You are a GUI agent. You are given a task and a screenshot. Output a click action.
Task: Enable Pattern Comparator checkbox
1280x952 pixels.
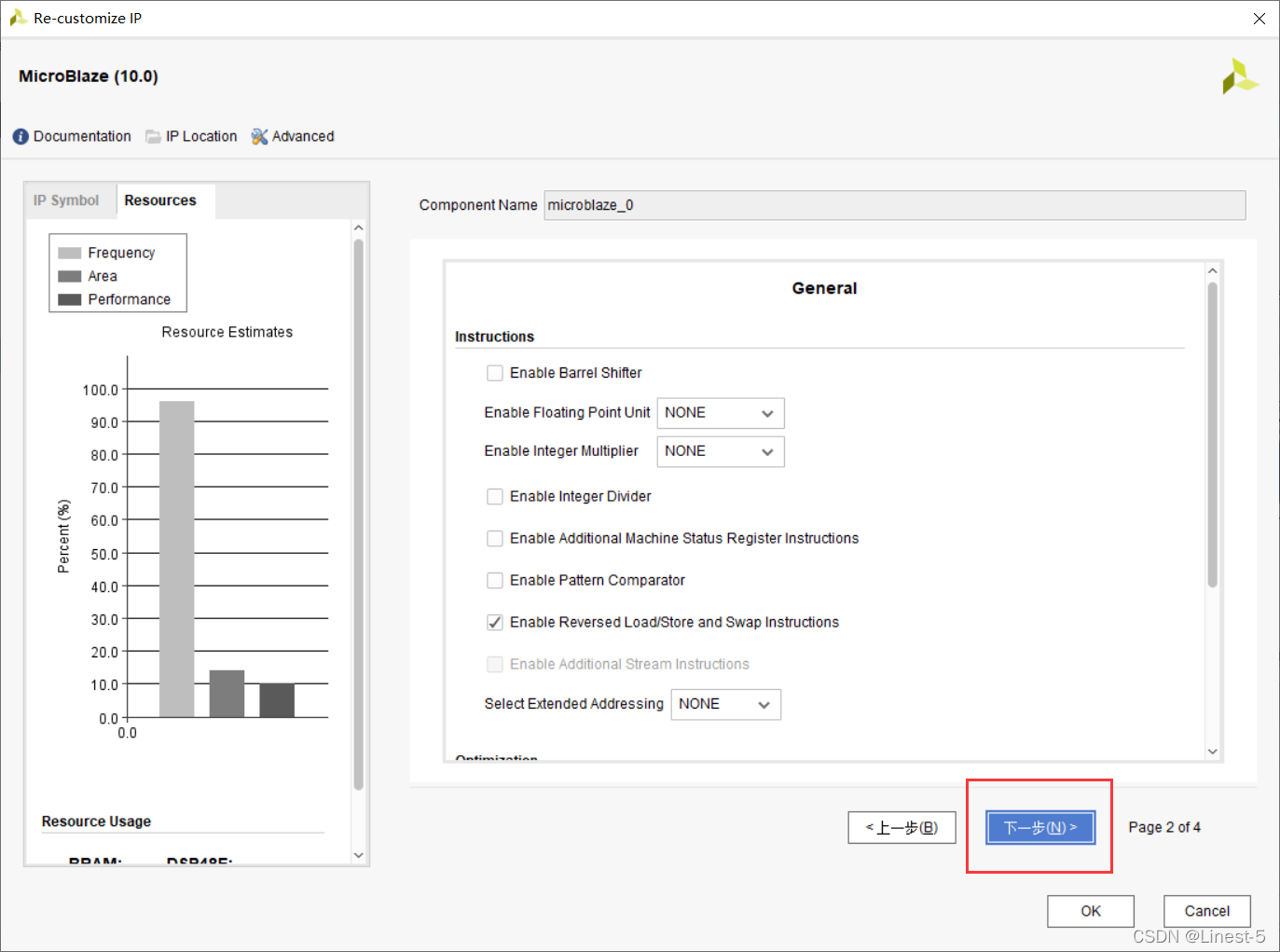click(x=495, y=581)
